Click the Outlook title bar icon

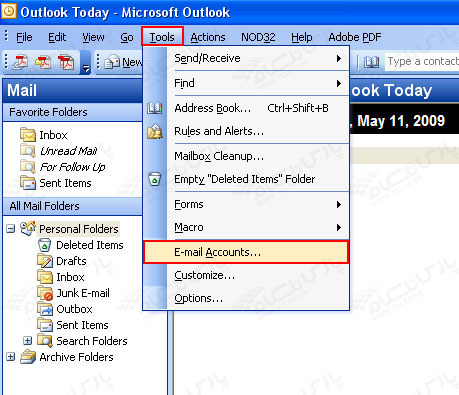point(8,11)
